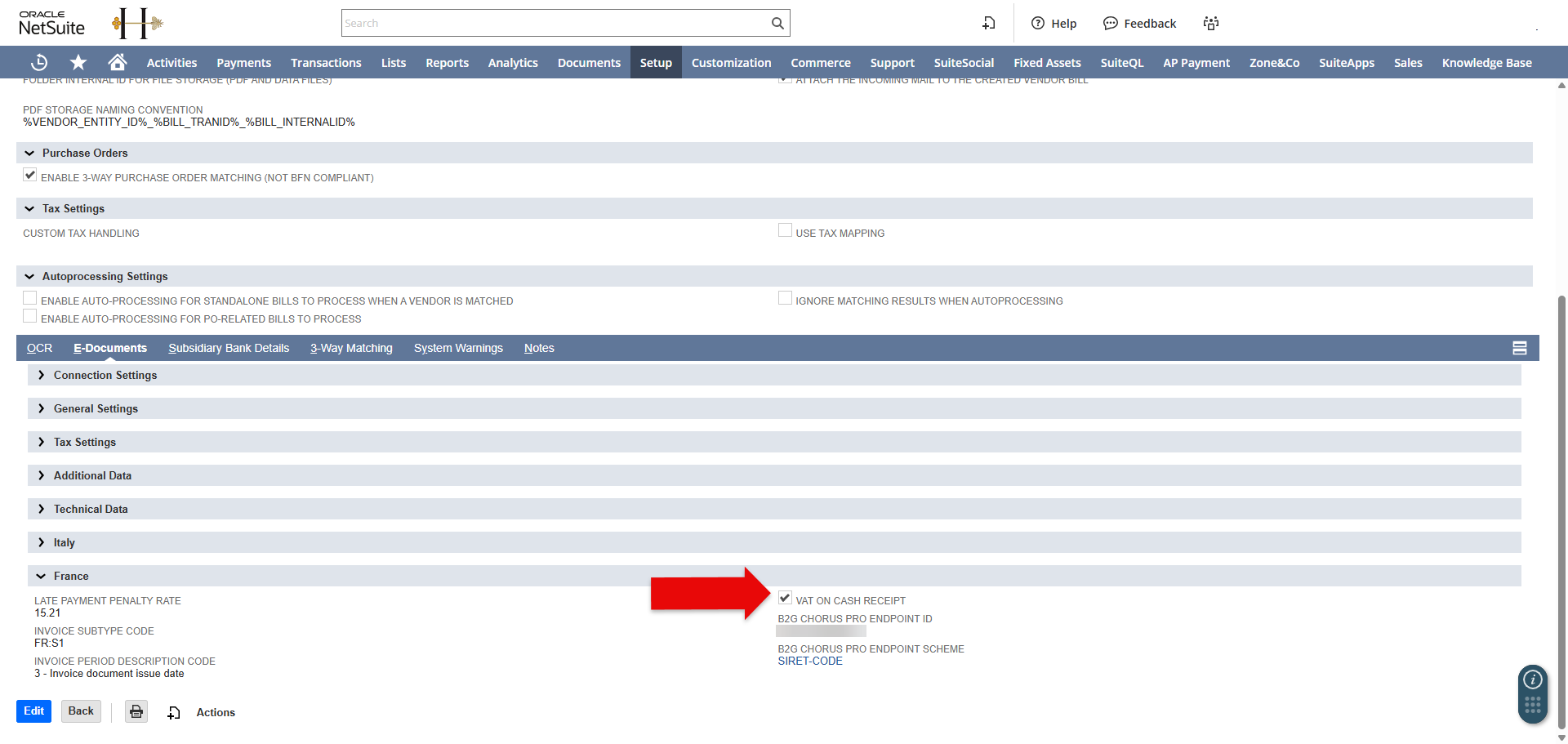Open the Shortcuts star icon
Viewport: 1568px width, 744px height.
pos(78,62)
